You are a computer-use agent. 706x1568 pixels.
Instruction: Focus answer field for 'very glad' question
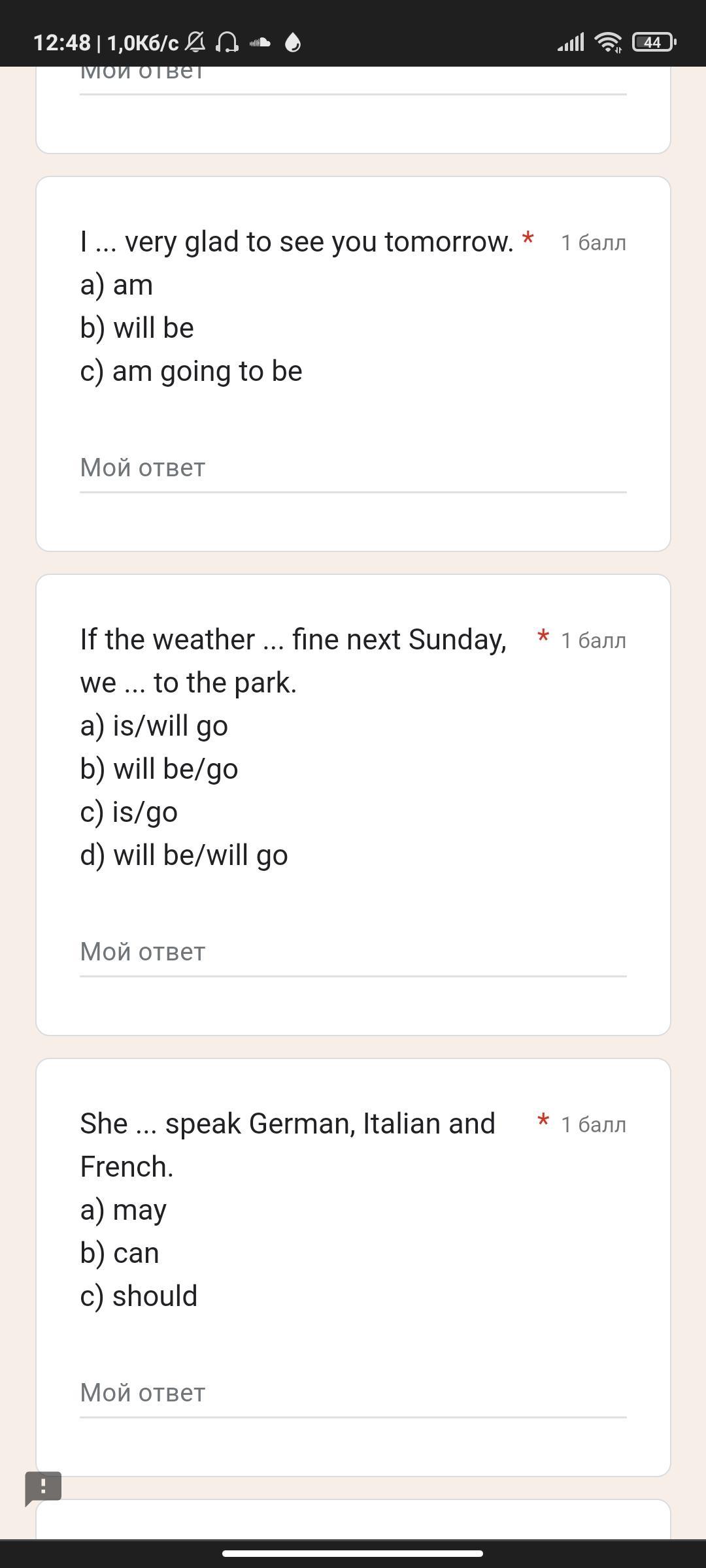click(353, 468)
